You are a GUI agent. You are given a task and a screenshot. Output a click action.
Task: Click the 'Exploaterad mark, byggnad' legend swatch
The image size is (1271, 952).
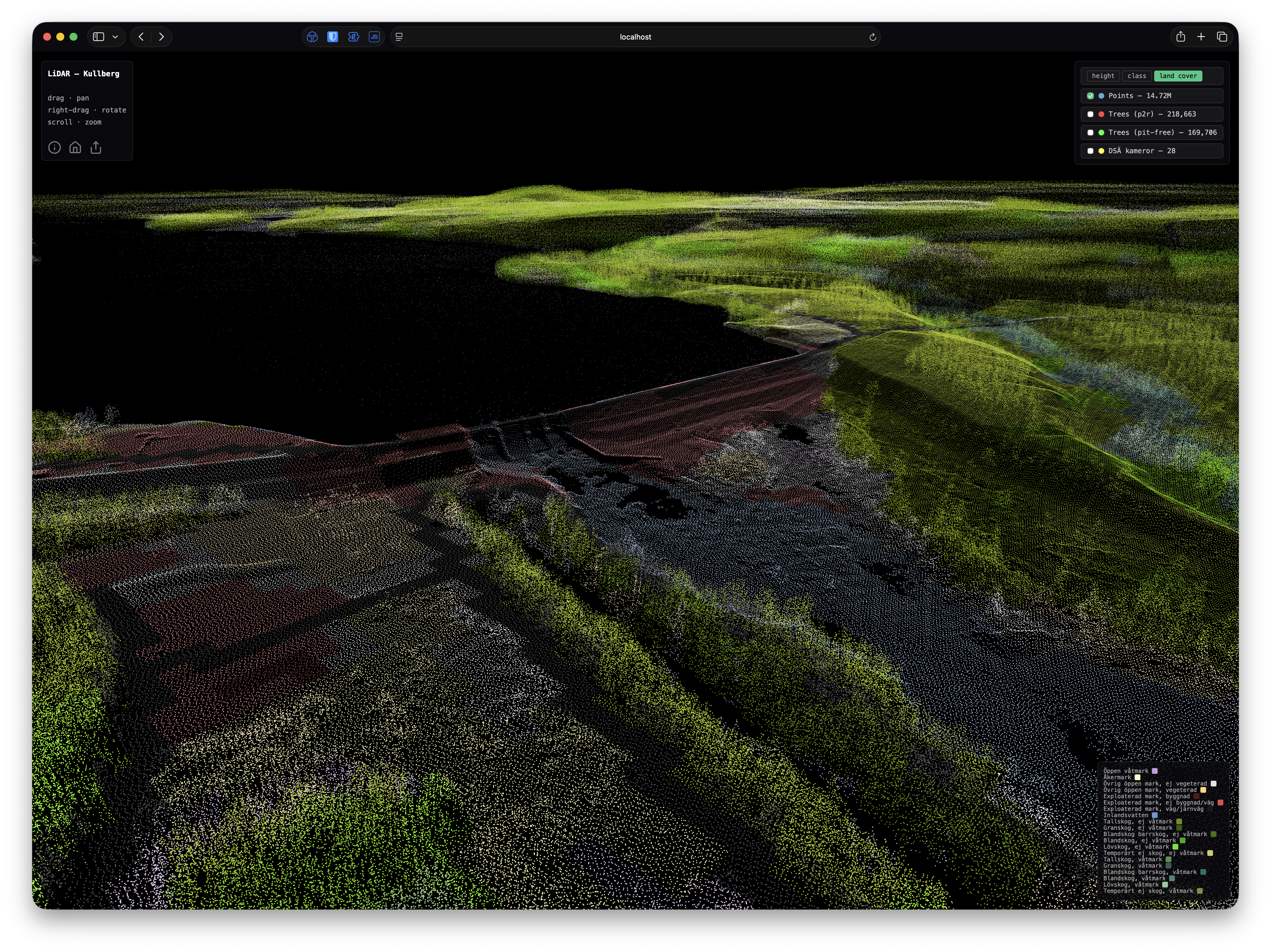point(1196,796)
